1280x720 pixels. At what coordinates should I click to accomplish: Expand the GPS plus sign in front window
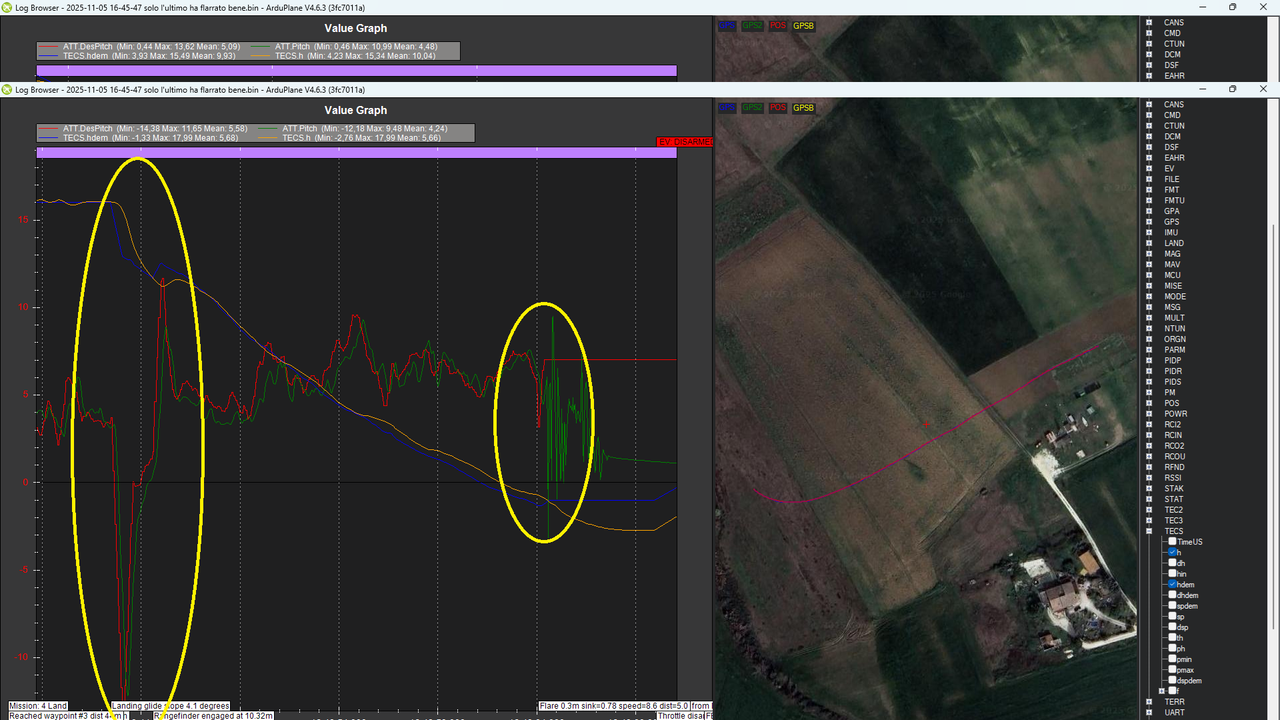click(1150, 222)
